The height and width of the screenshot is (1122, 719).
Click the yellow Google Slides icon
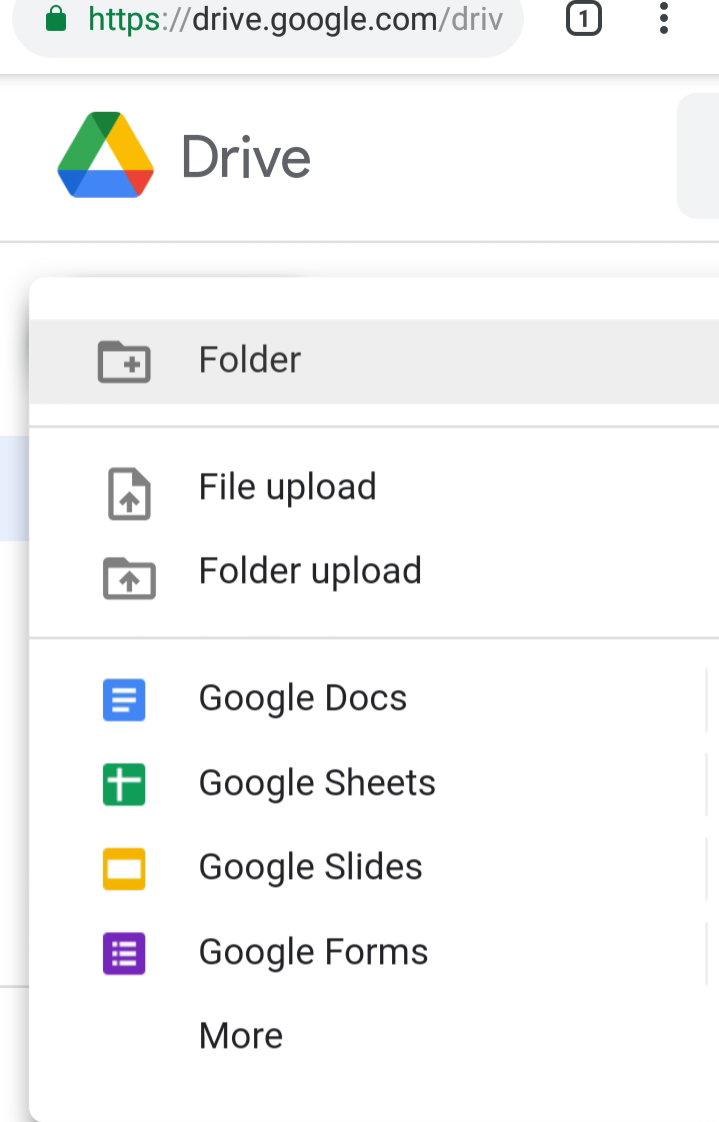(x=124, y=869)
